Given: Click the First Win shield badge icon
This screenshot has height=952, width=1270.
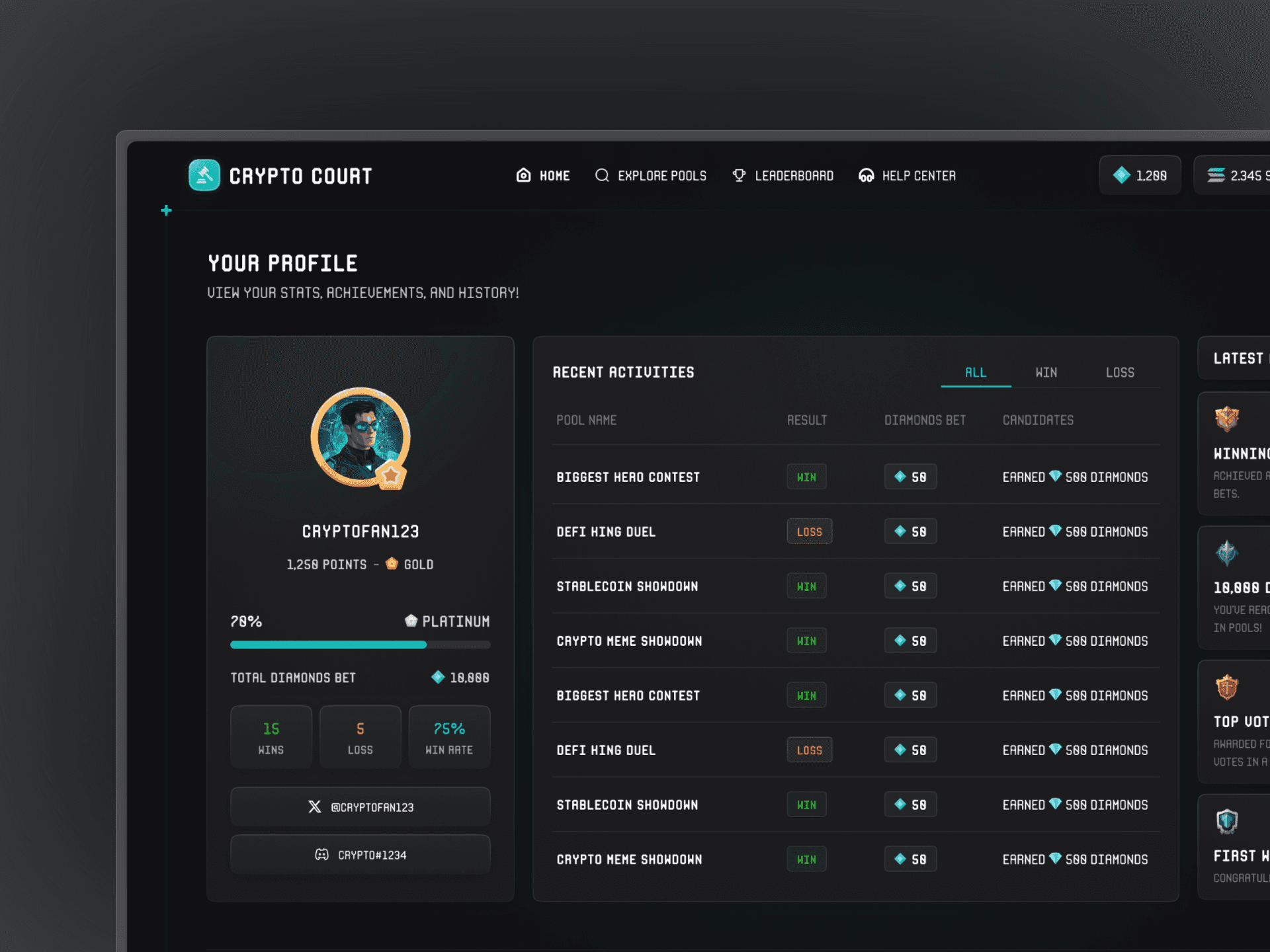Looking at the screenshot, I should coord(1226,821).
